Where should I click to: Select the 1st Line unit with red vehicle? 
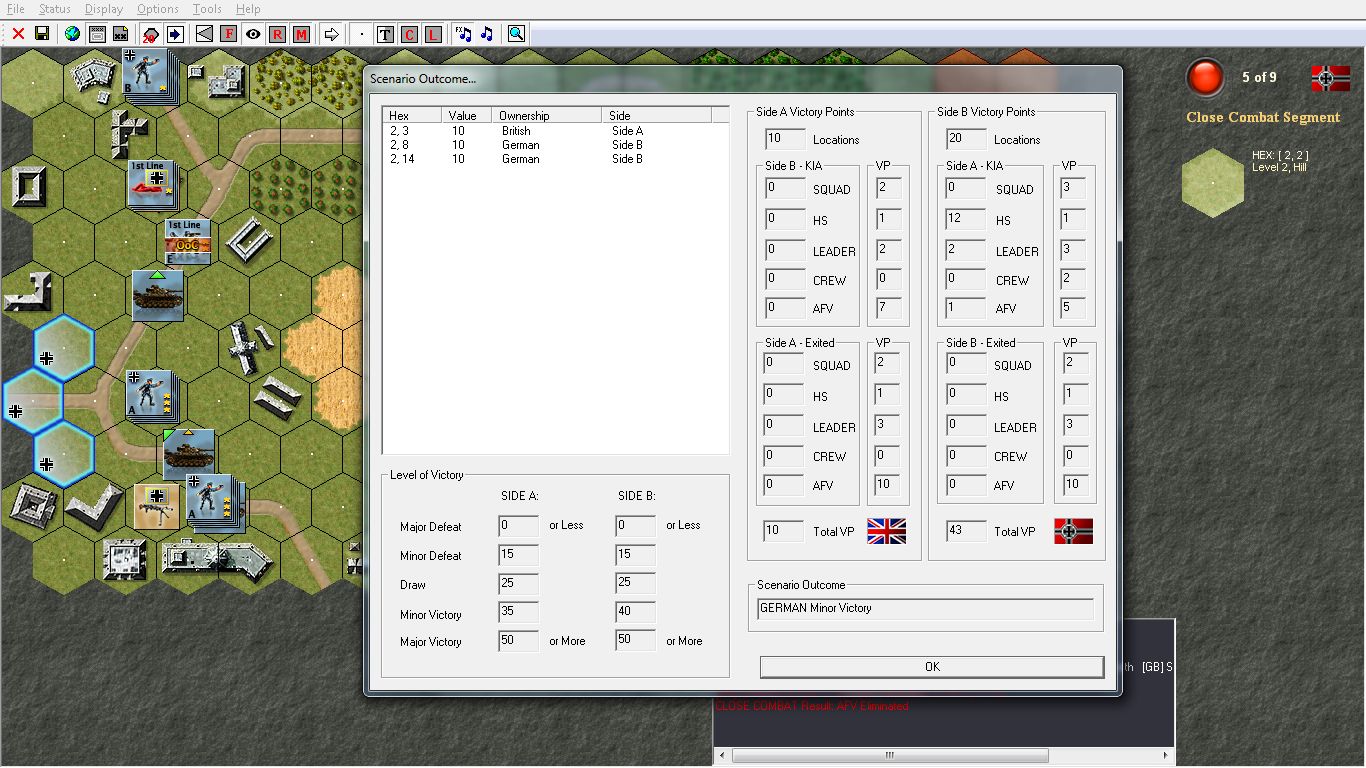152,184
